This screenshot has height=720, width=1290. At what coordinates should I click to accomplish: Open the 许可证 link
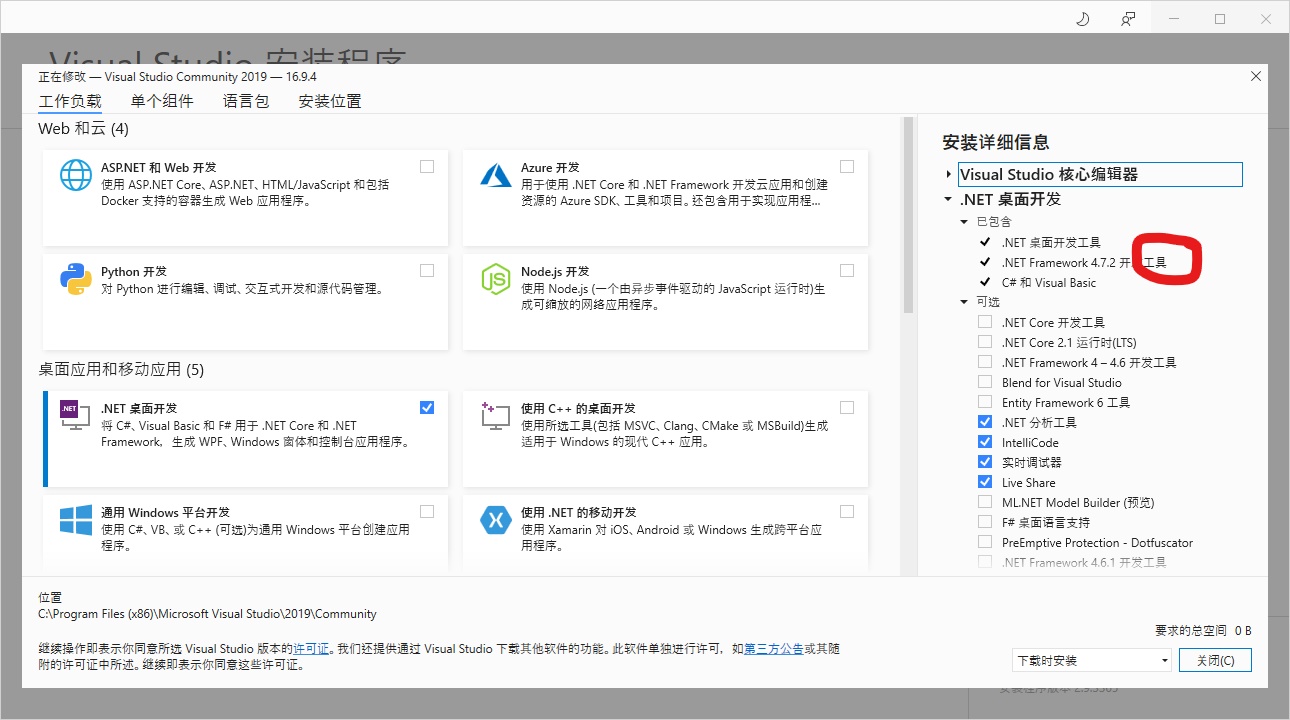(x=311, y=649)
